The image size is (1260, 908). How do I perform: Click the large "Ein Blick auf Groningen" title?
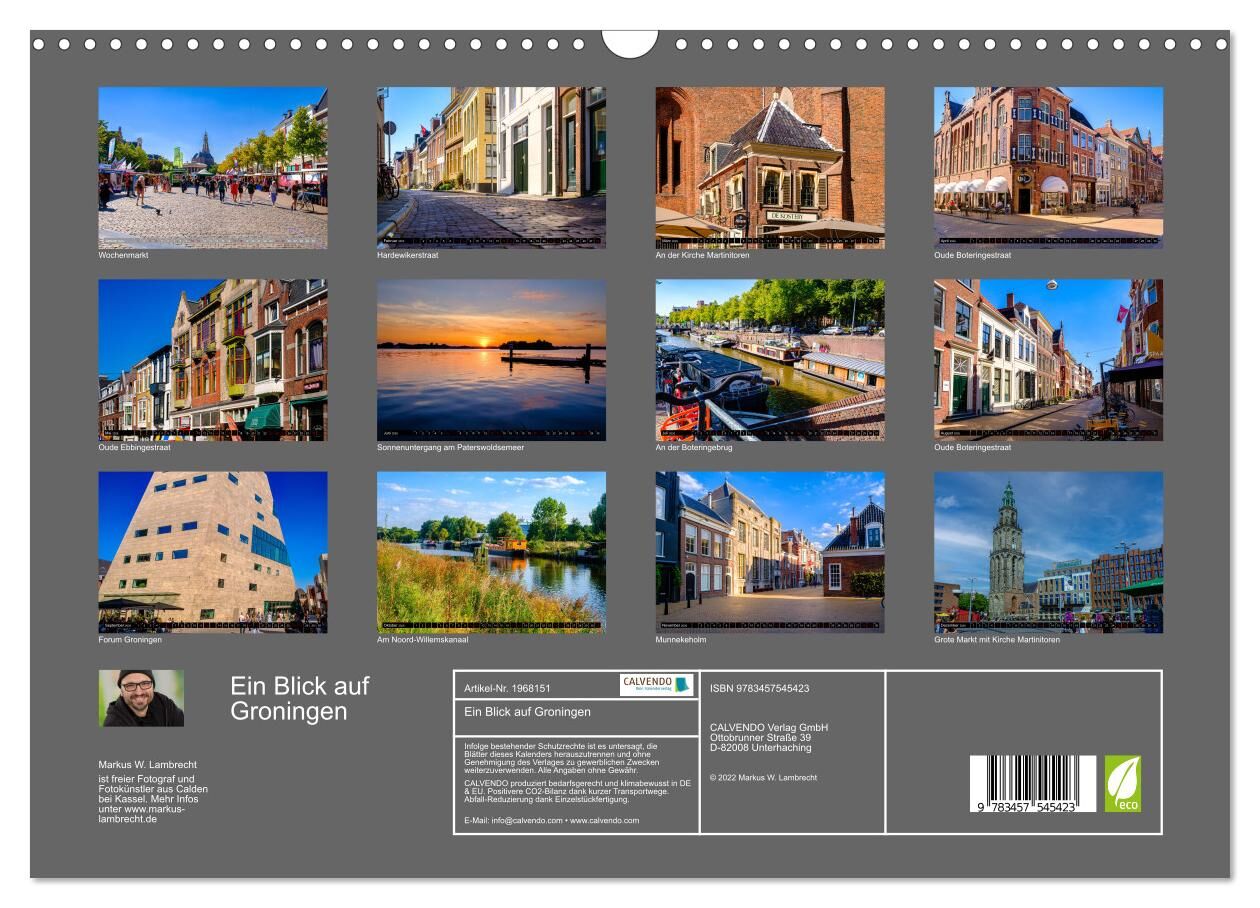coord(299,699)
